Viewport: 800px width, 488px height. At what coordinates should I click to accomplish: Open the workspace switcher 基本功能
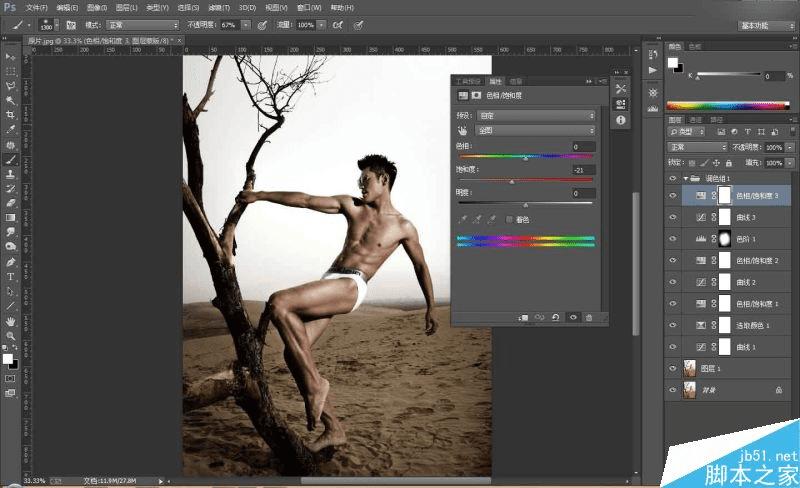[766, 25]
